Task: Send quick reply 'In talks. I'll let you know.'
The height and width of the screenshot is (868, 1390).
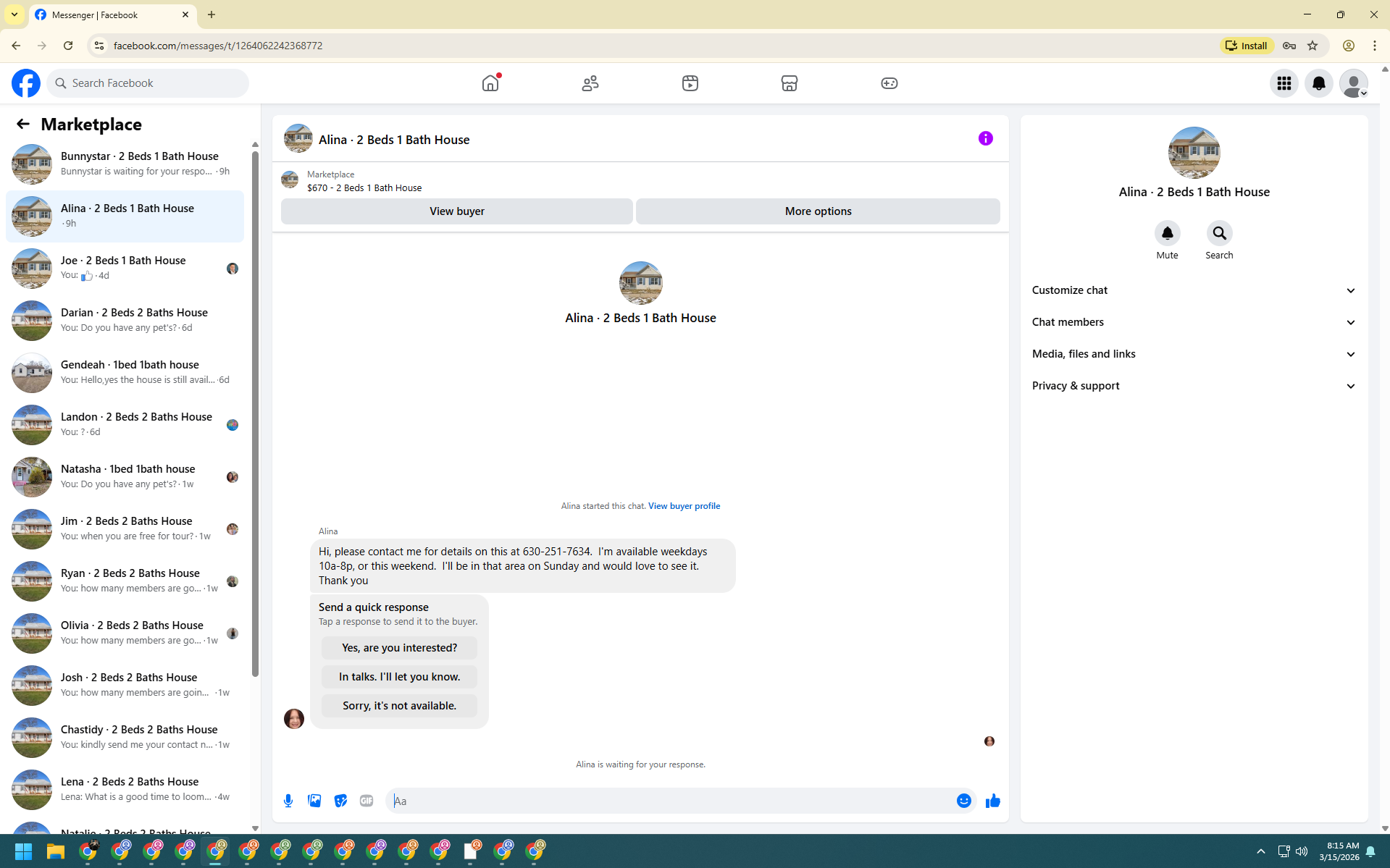Action: pyautogui.click(x=400, y=677)
